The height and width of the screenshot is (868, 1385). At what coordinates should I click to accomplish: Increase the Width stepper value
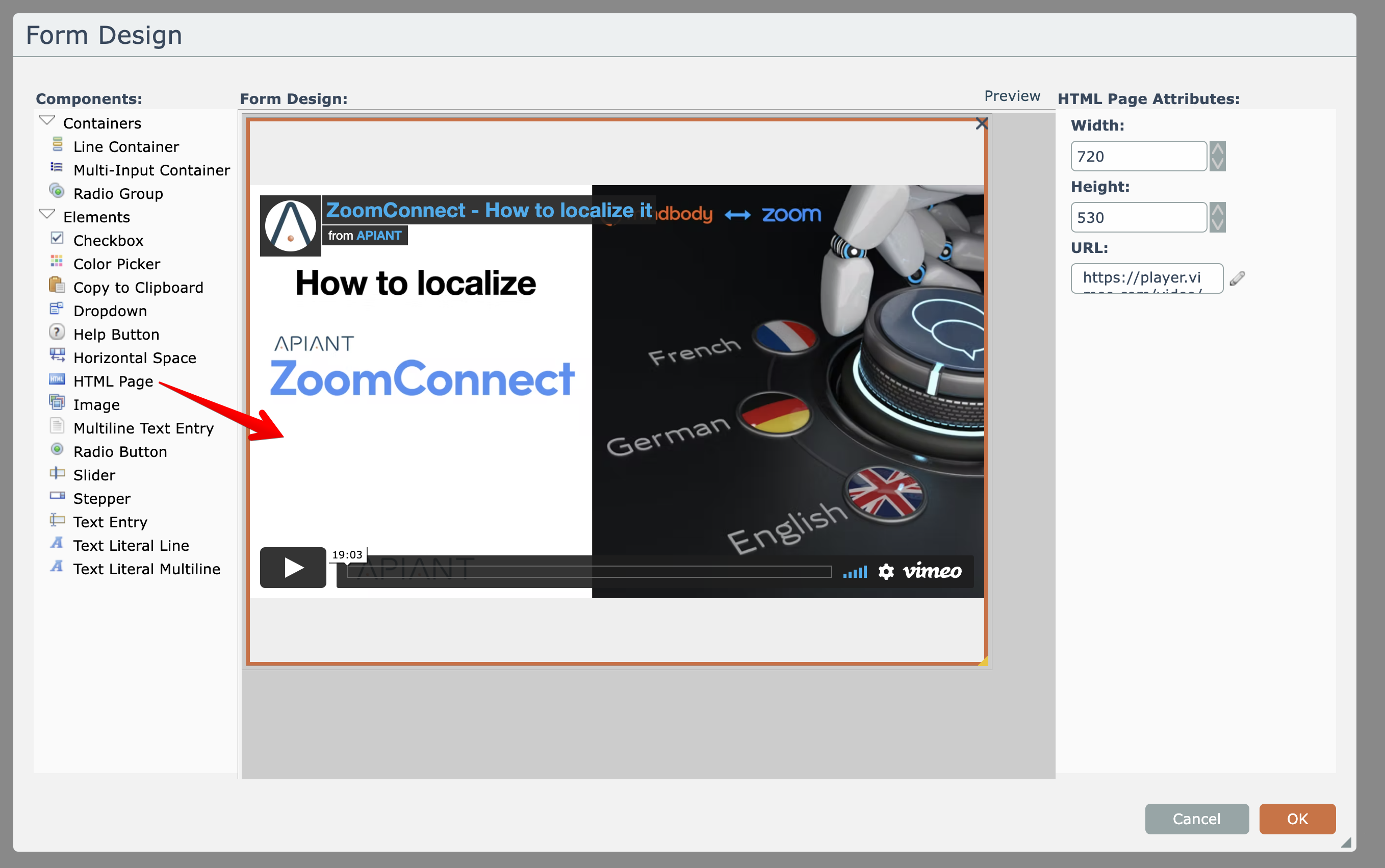1217,149
